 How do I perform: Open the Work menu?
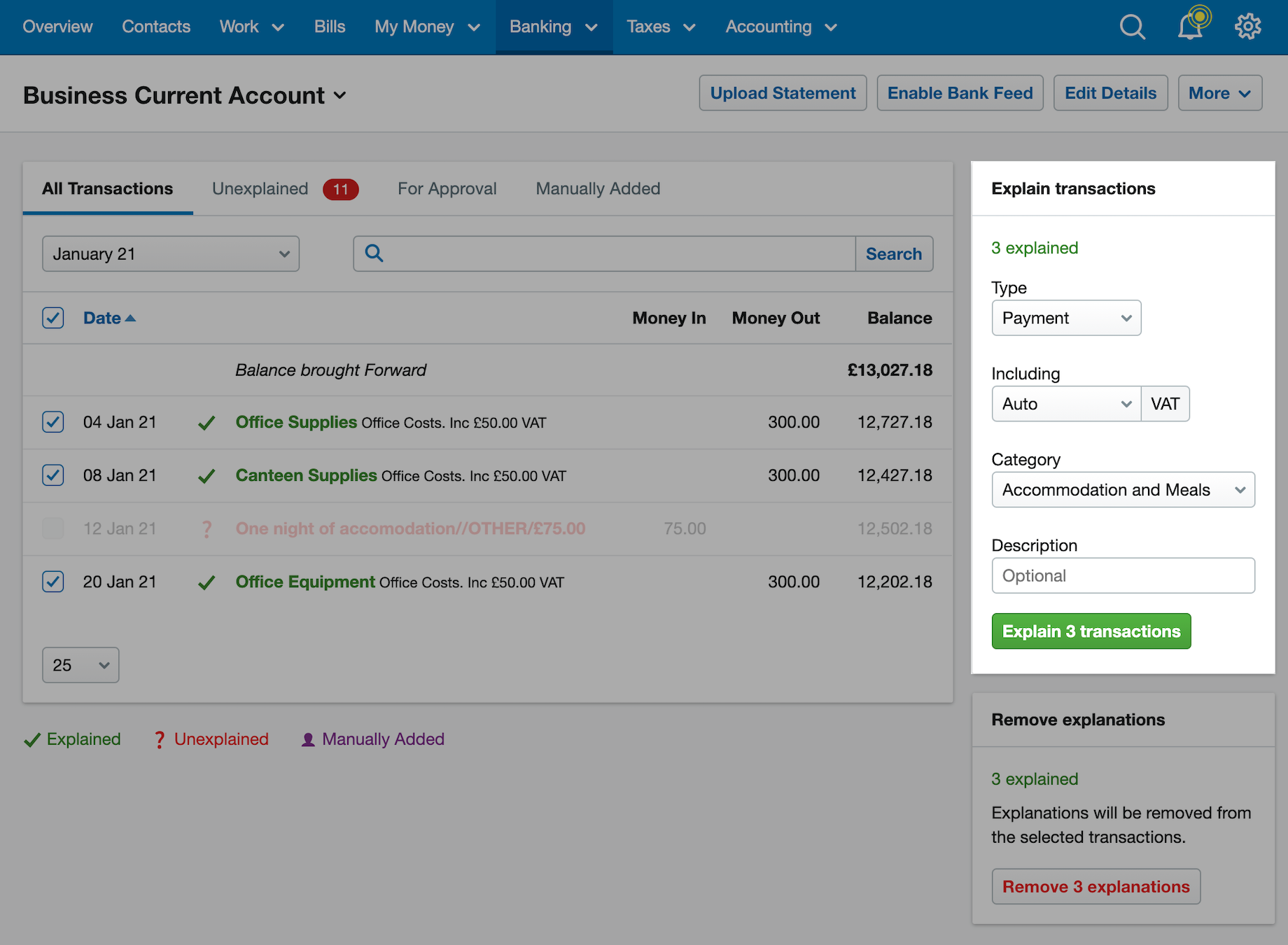[251, 27]
